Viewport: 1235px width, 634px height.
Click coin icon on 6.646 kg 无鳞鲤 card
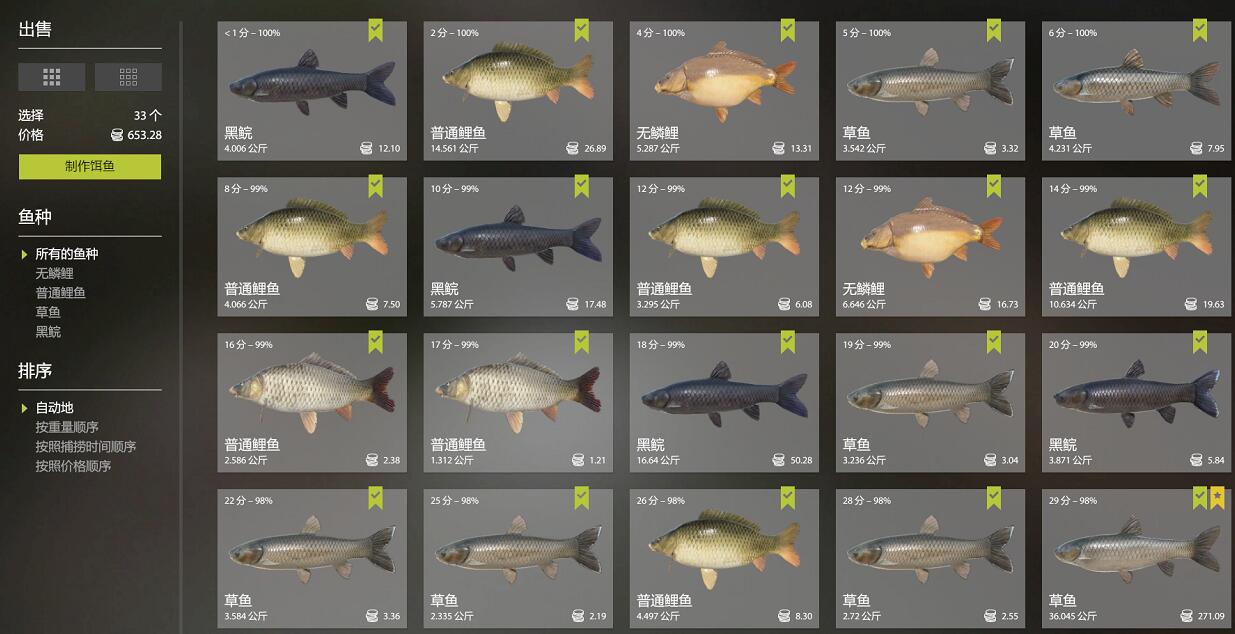(x=985, y=304)
